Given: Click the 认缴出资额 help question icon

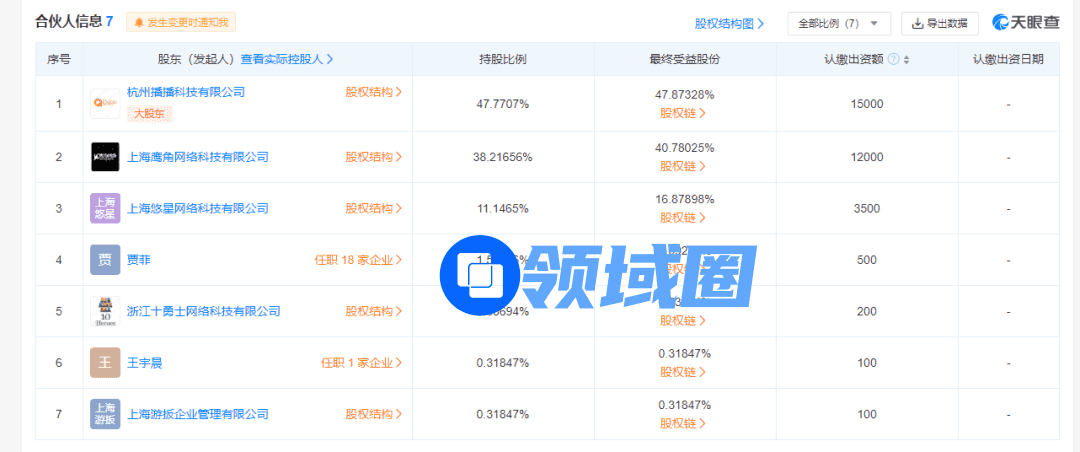Looking at the screenshot, I should tap(893, 59).
